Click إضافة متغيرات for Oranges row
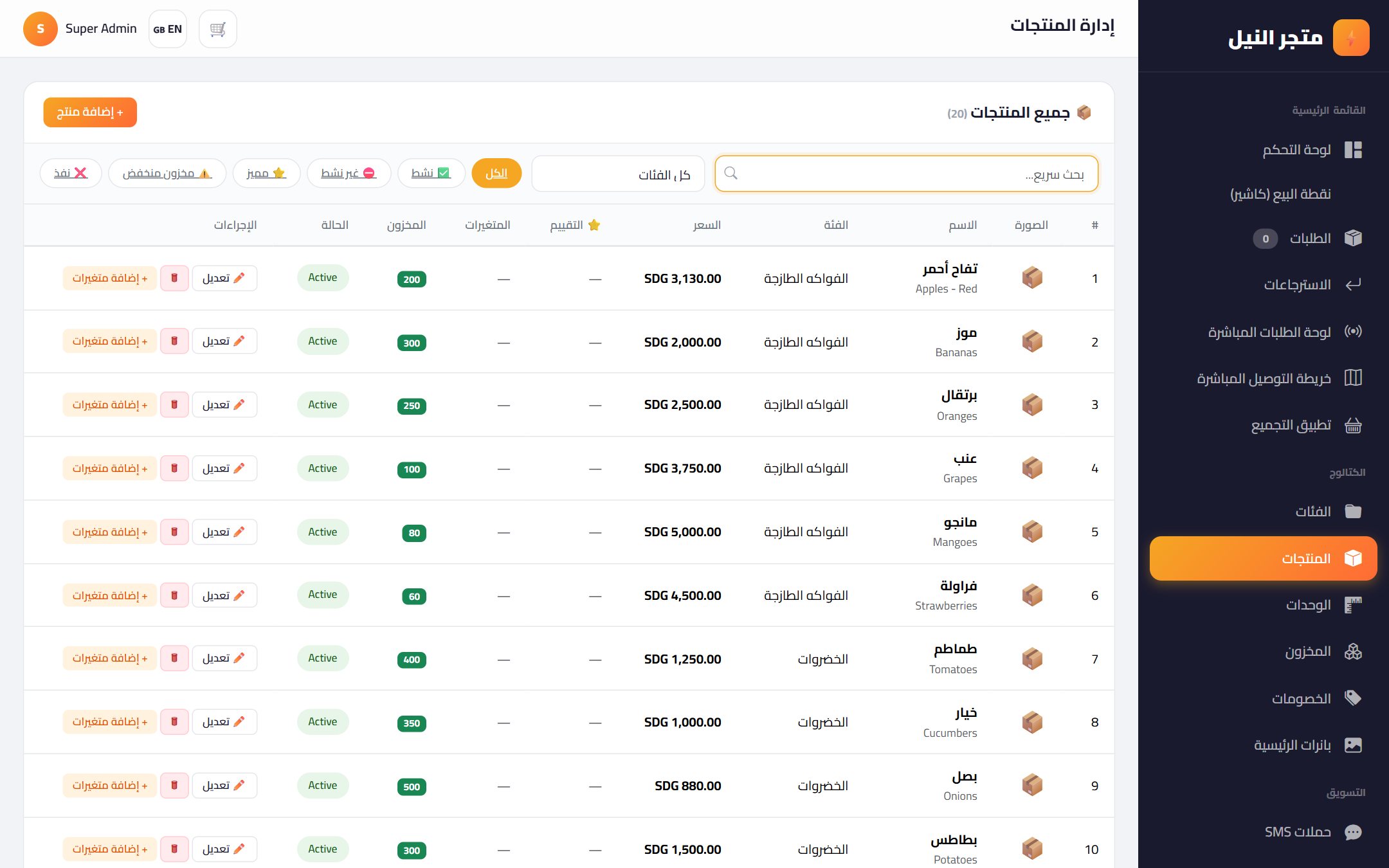Viewport: 1389px width, 868px height. 110,405
